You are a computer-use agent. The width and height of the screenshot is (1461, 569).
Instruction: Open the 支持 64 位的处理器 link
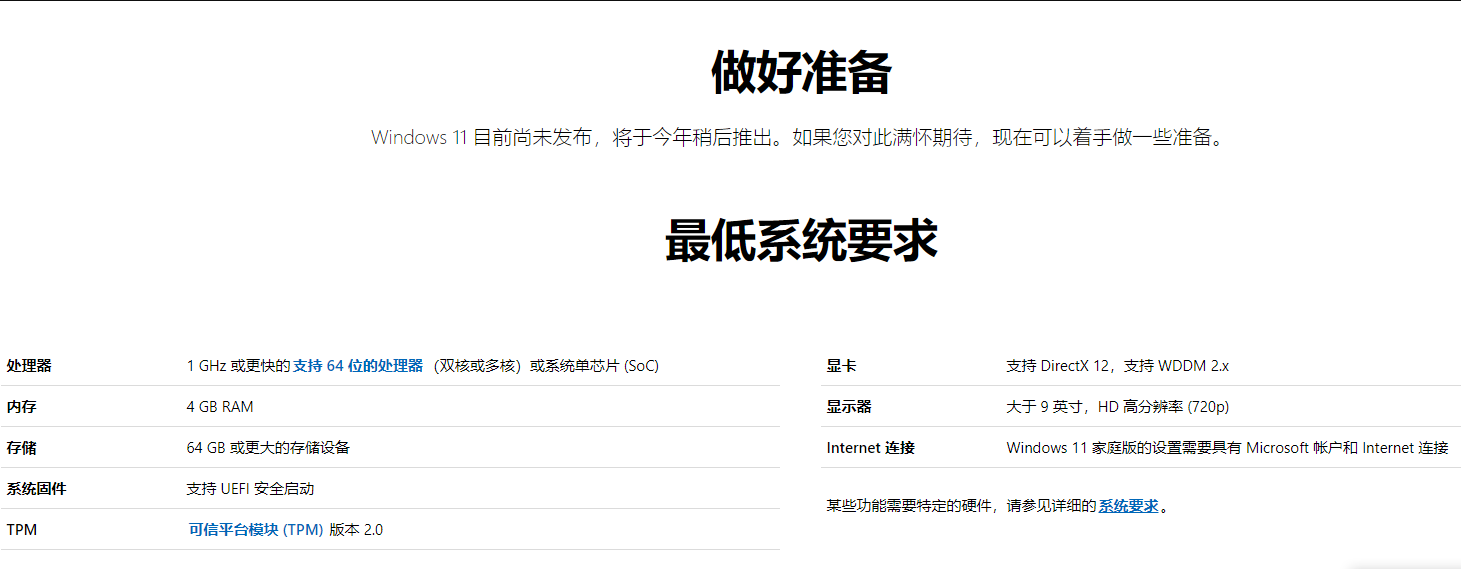tap(357, 366)
